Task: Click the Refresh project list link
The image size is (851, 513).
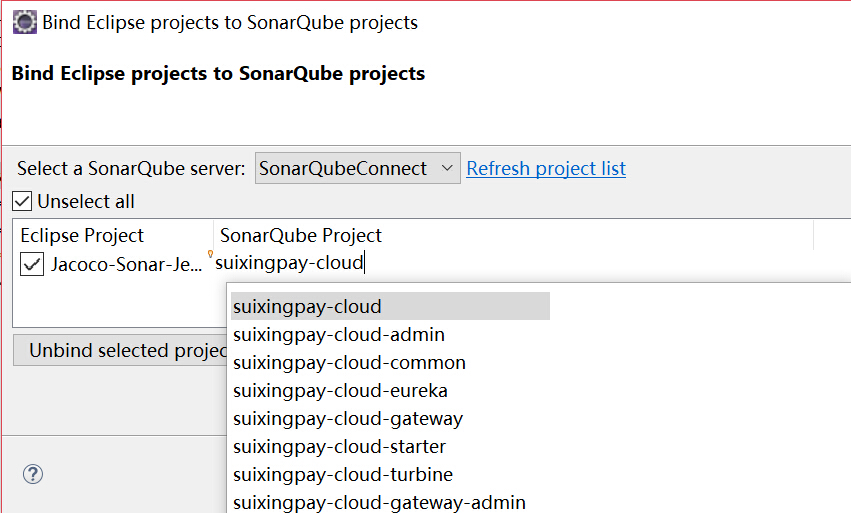Action: [546, 169]
